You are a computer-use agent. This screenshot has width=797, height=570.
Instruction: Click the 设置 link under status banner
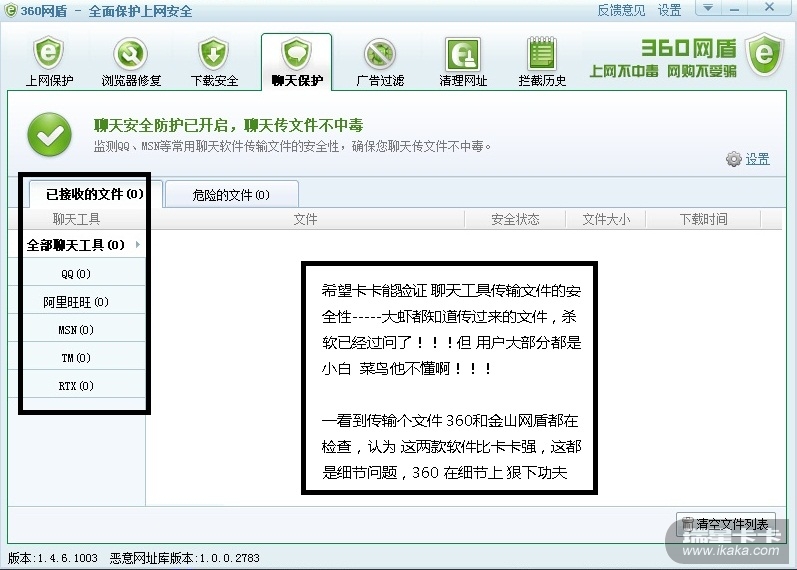tap(757, 159)
